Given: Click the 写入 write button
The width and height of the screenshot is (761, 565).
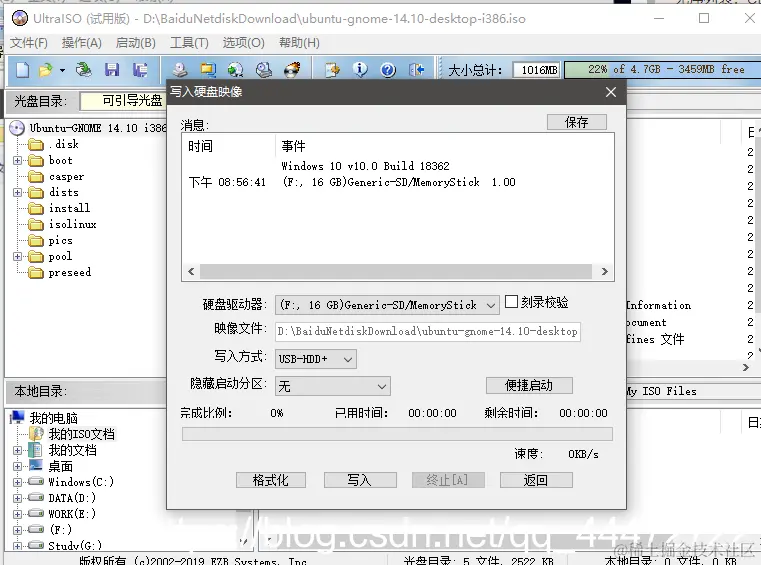Looking at the screenshot, I should click(x=360, y=480).
